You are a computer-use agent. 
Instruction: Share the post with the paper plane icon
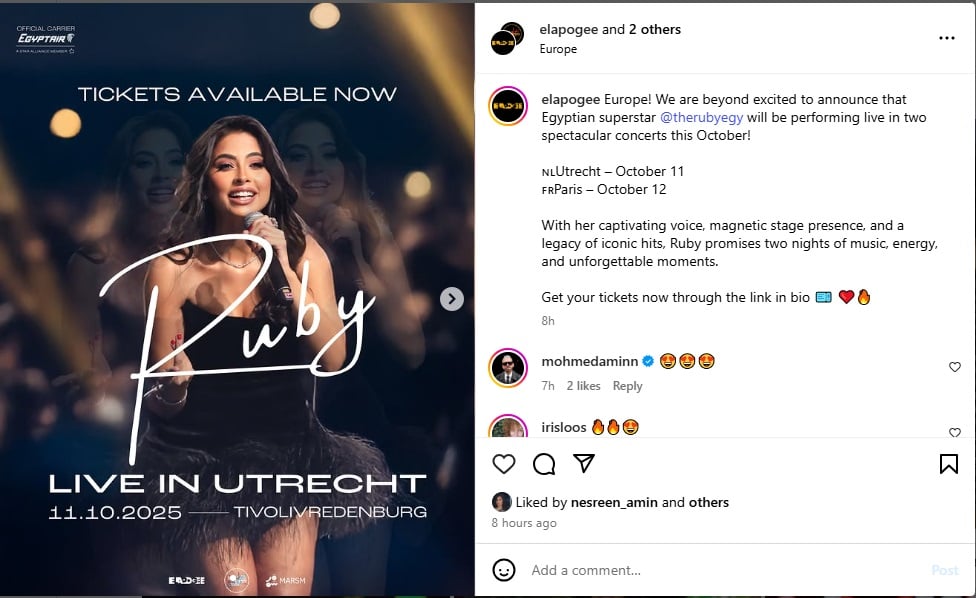pyautogui.click(x=584, y=463)
